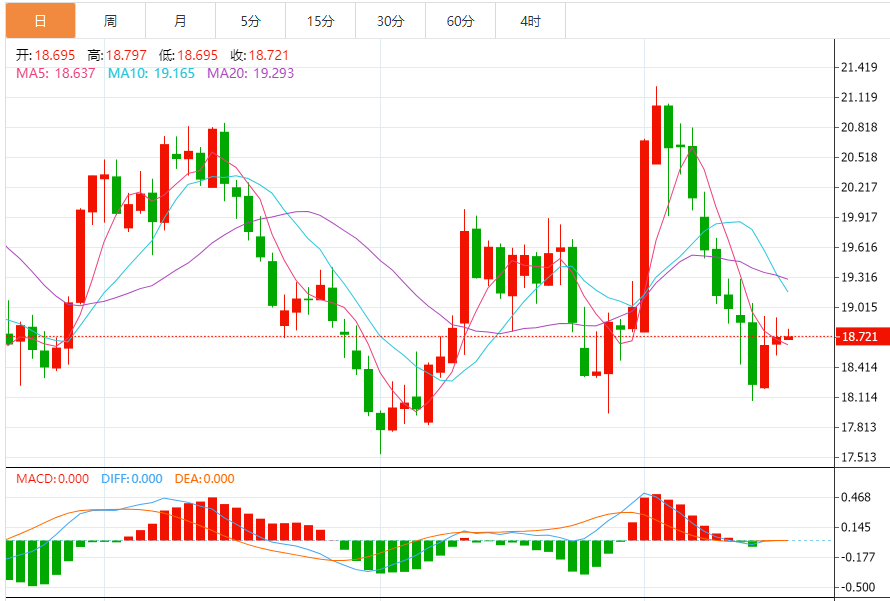
Task: Click the 20.217 price axis label
Action: point(859,187)
